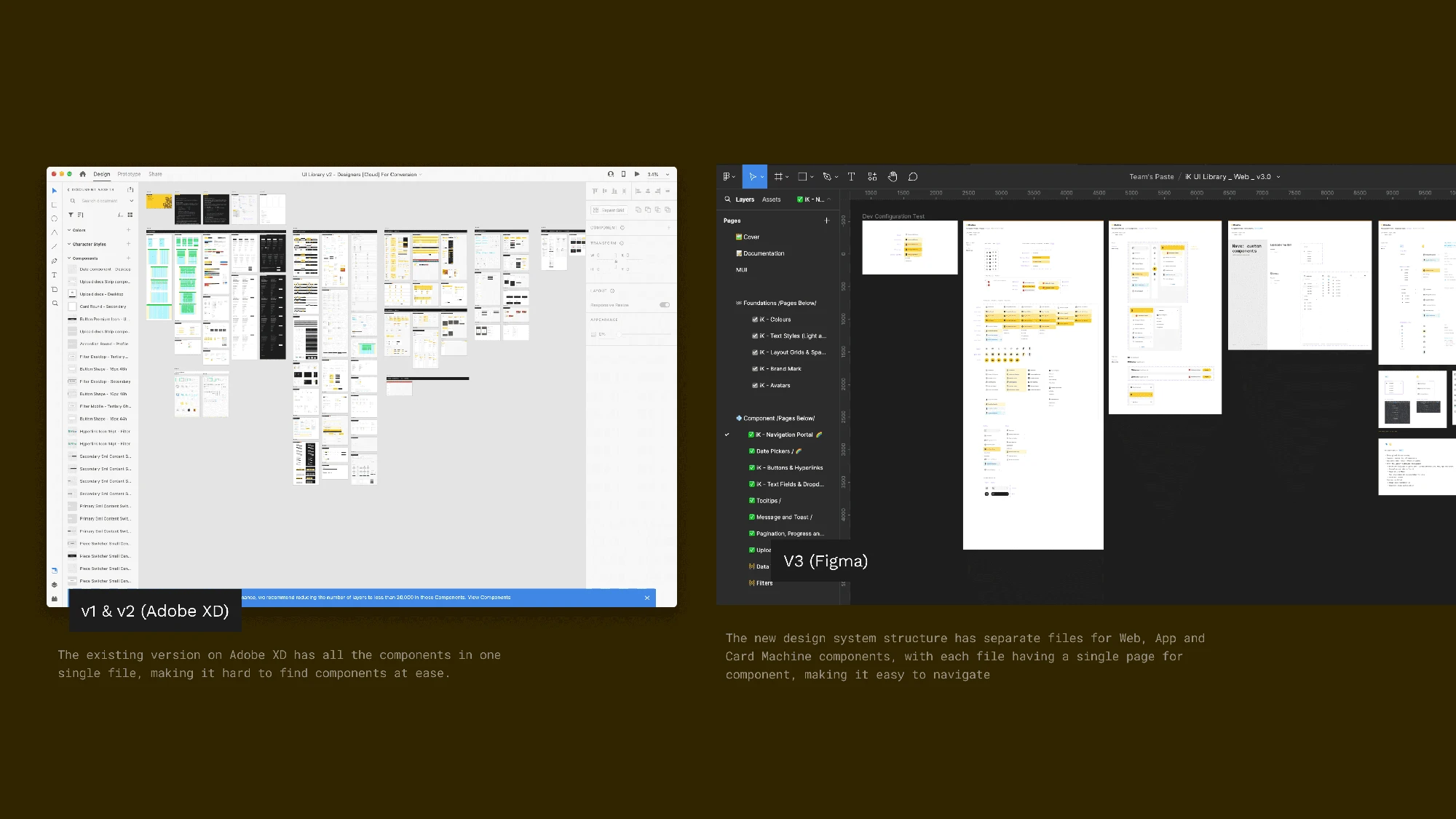Switch to the Assets tab in Figma
The image size is (1456, 819).
tap(771, 199)
